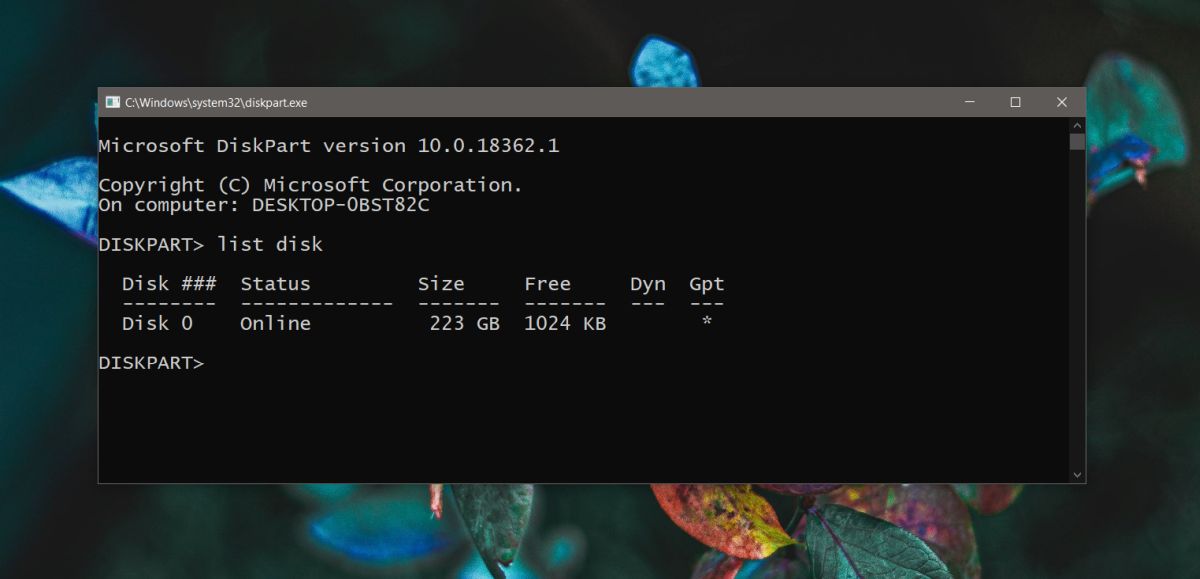Maximize the diskpart console window

coord(1015,102)
